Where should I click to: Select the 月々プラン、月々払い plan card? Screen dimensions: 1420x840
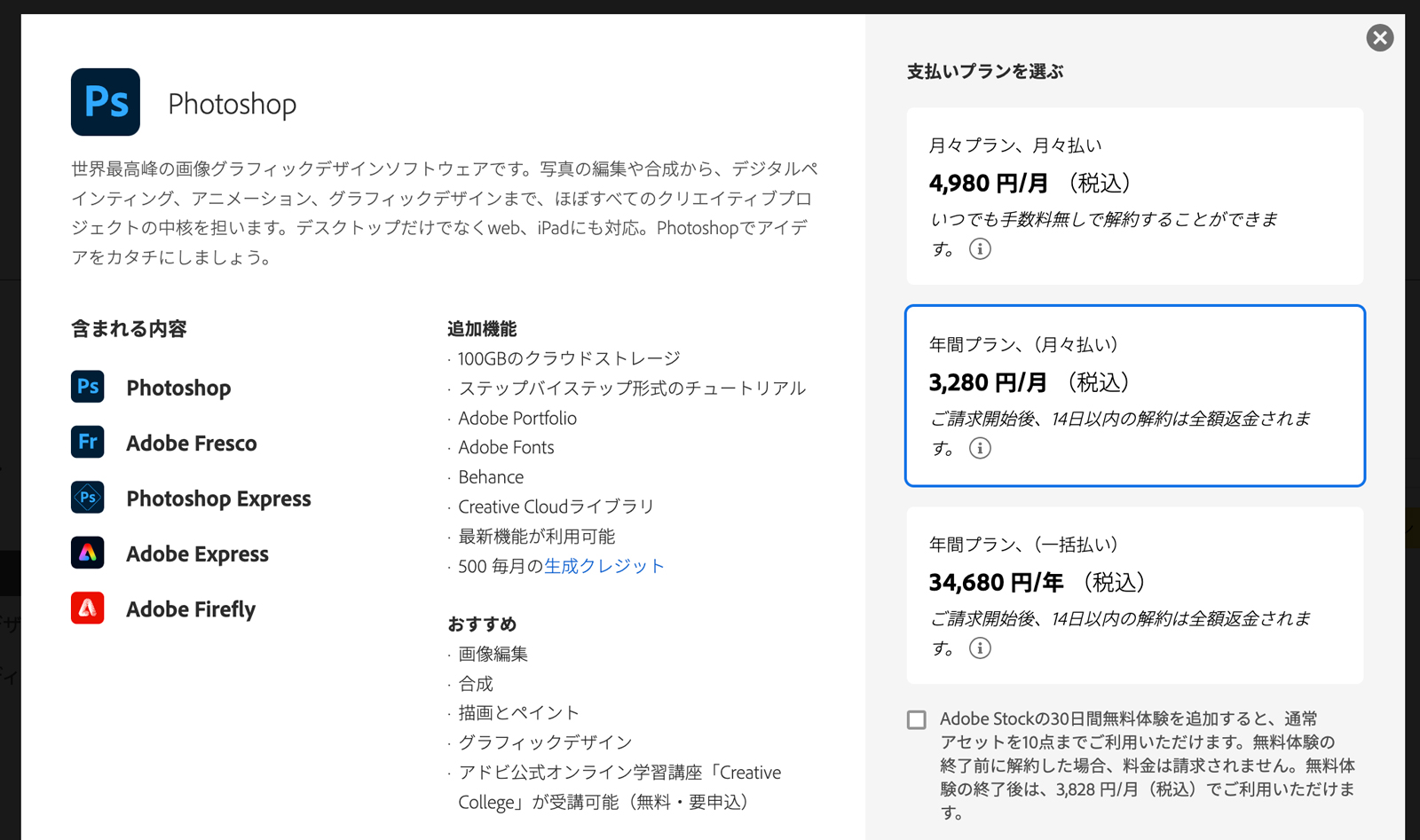point(1135,196)
